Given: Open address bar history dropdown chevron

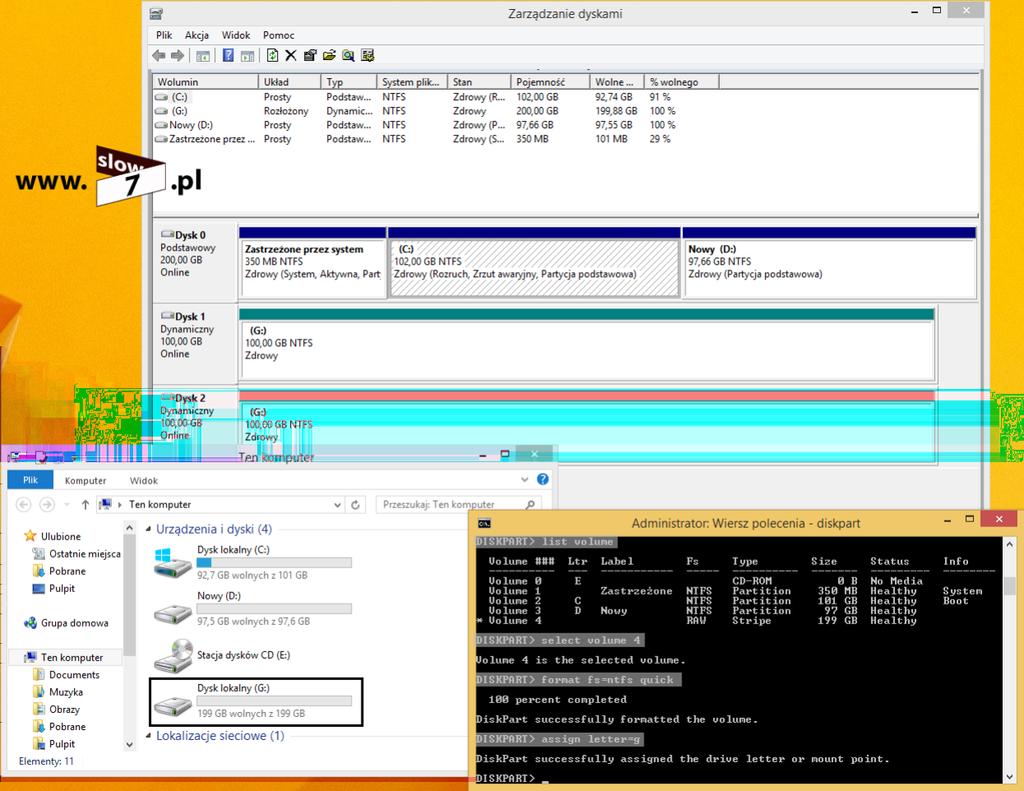Looking at the screenshot, I should coord(337,505).
